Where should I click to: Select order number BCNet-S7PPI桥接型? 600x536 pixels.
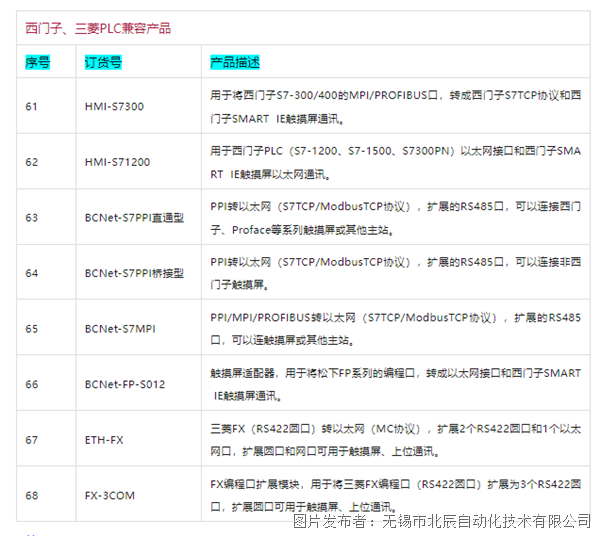134,273
